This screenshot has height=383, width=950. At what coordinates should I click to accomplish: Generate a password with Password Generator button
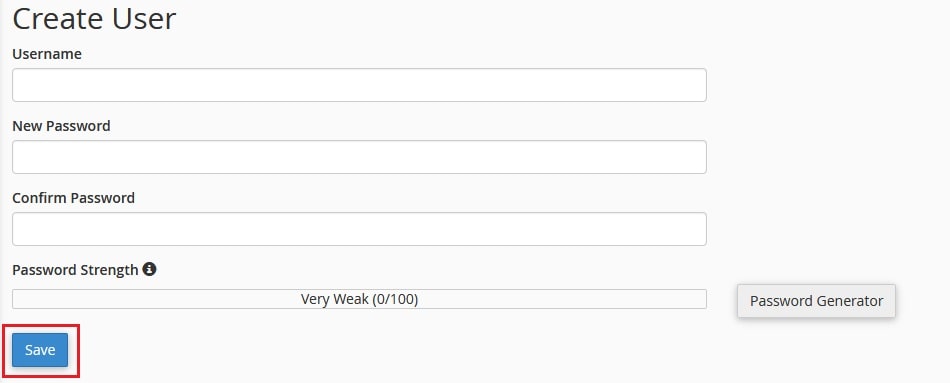point(816,301)
